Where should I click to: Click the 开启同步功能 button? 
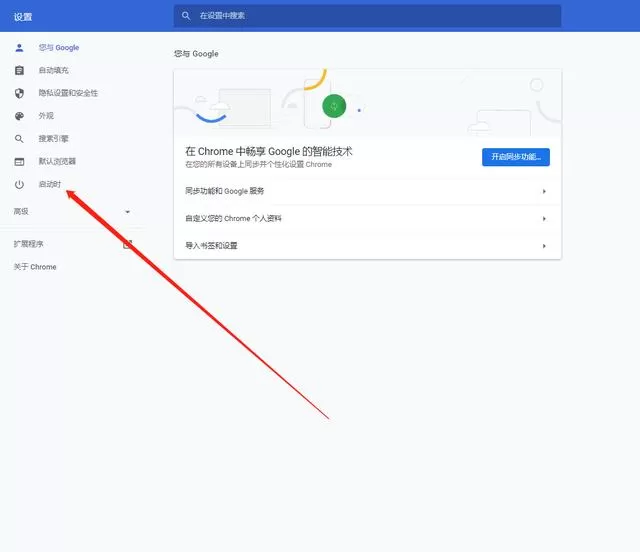[516, 157]
